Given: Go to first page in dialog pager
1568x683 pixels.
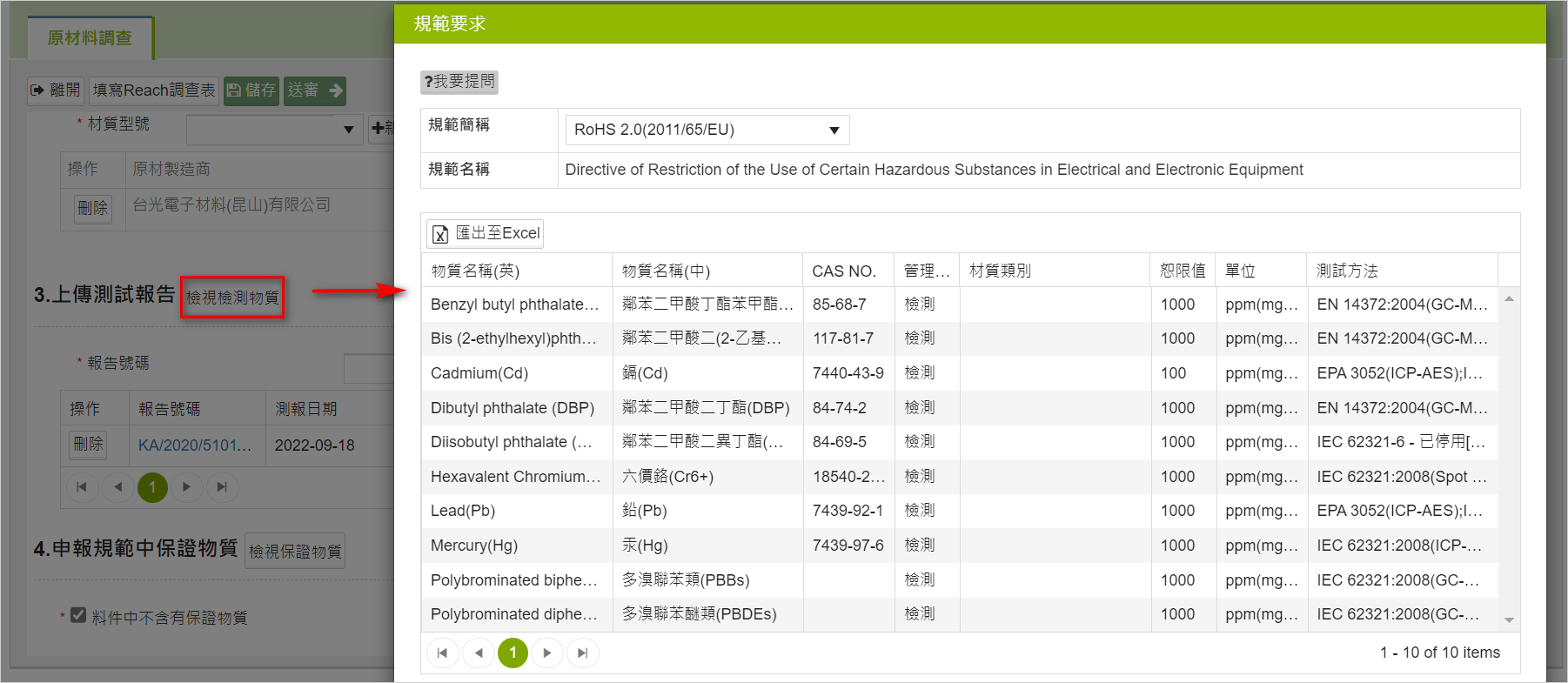Looking at the screenshot, I should pyautogui.click(x=442, y=653).
